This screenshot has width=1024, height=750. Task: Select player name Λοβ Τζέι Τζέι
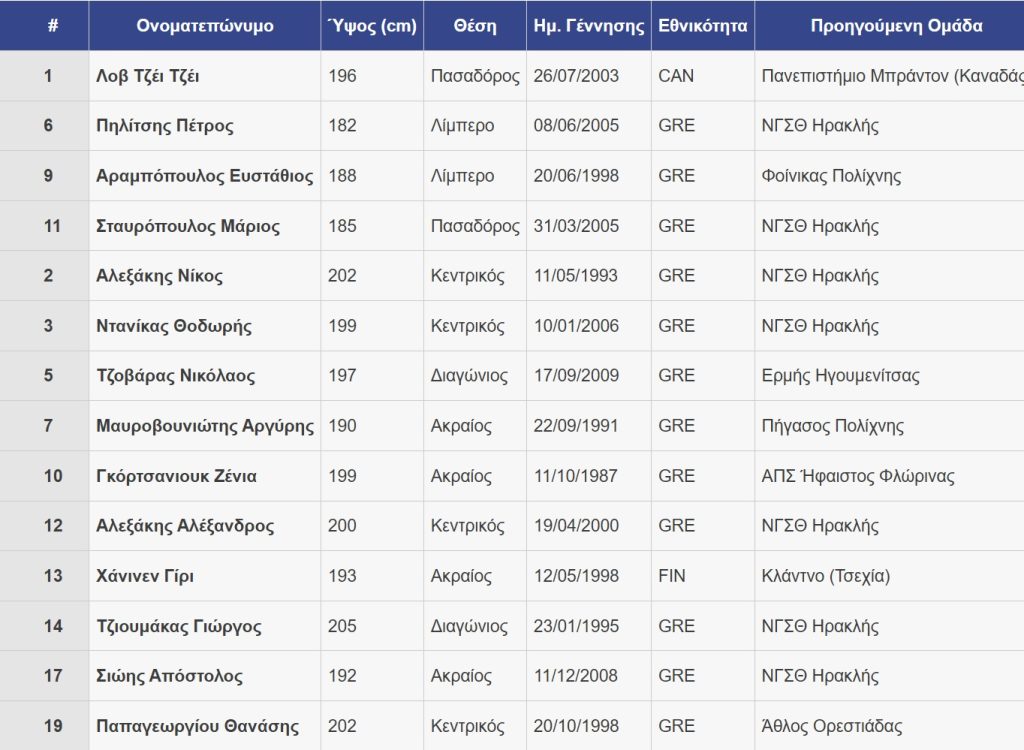click(x=147, y=76)
